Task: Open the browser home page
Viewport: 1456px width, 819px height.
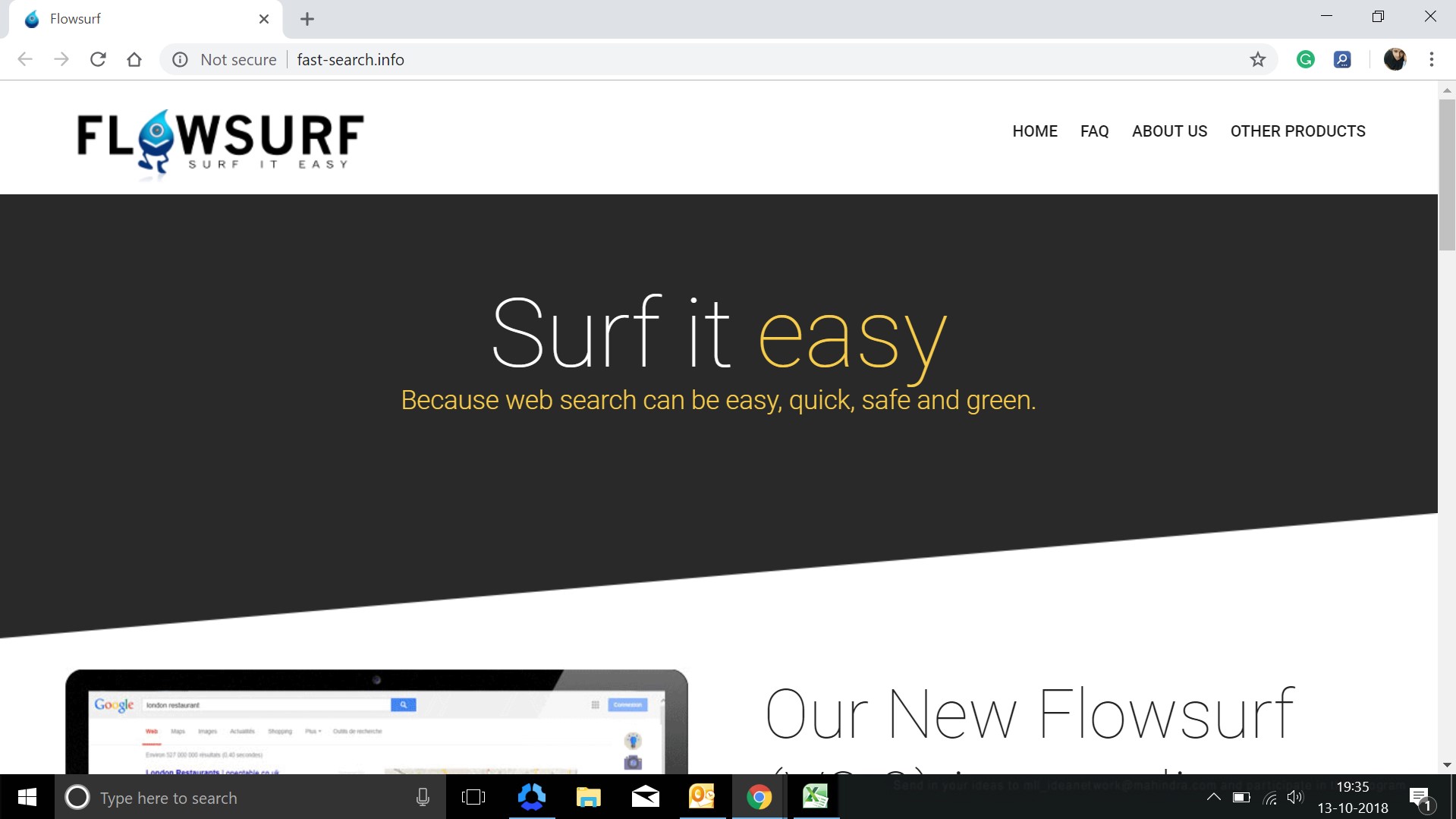Action: [134, 59]
